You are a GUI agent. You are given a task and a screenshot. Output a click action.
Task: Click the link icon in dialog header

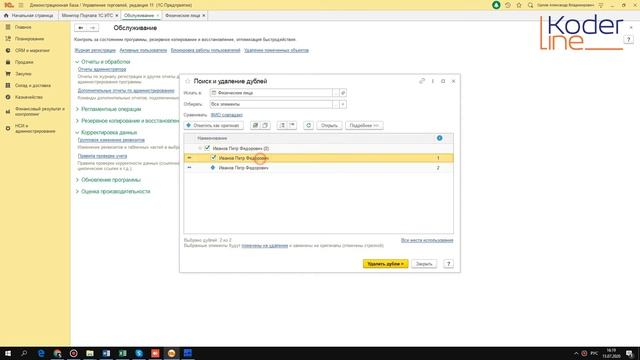pyautogui.click(x=422, y=81)
